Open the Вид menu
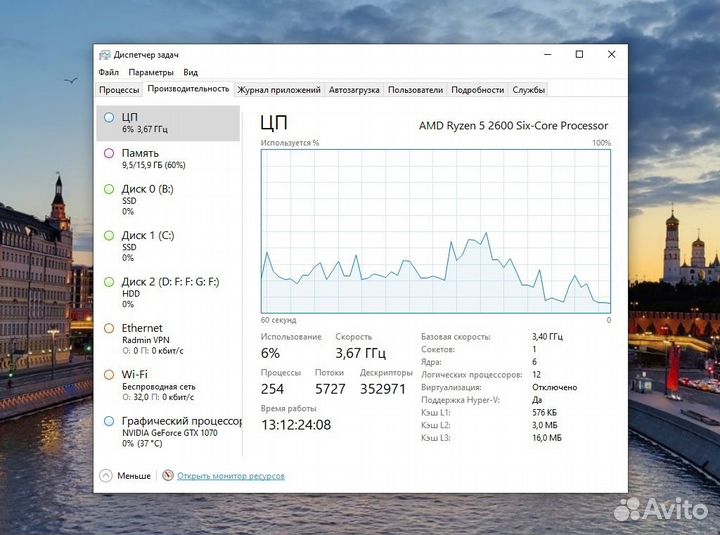 point(190,72)
